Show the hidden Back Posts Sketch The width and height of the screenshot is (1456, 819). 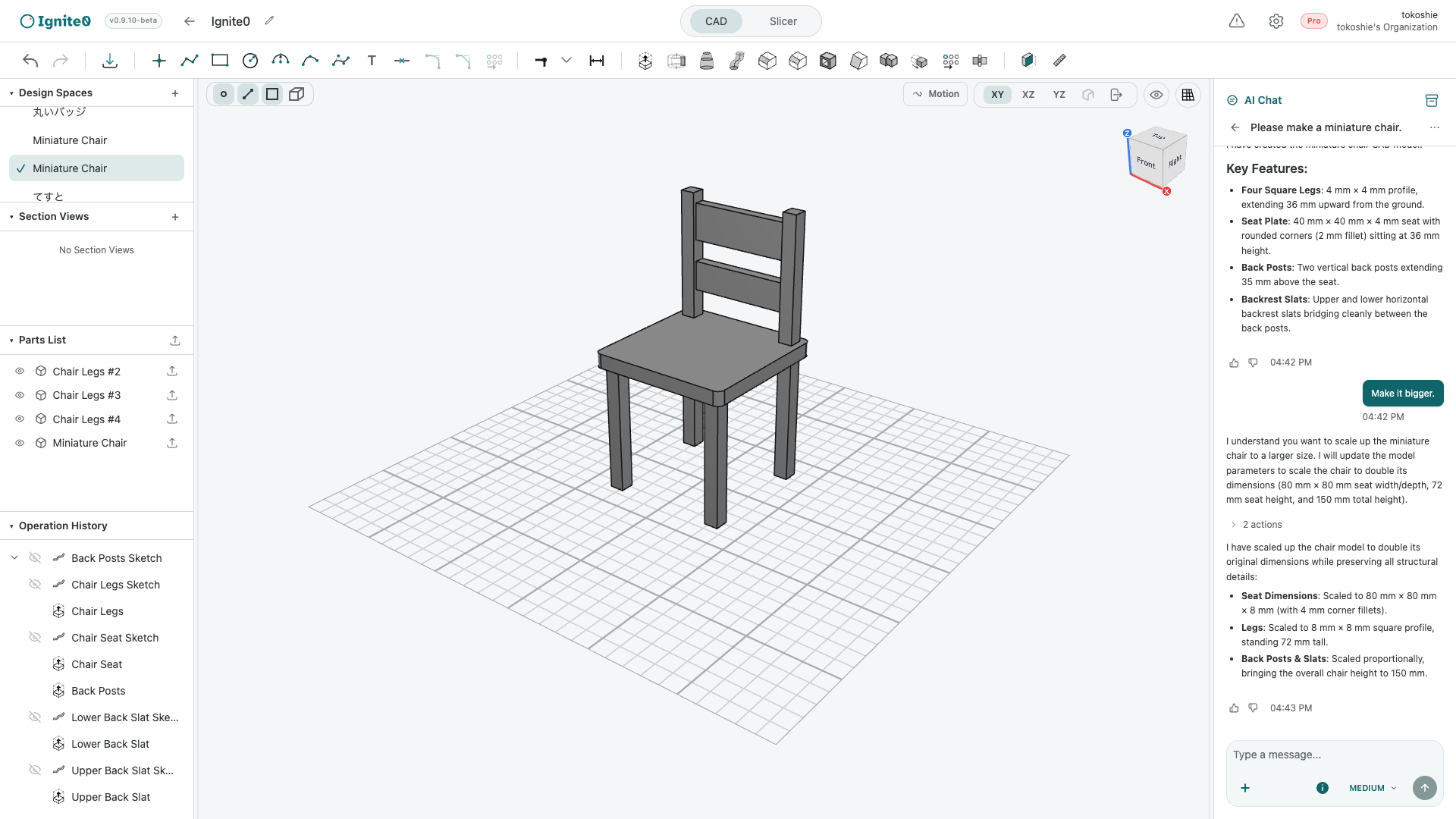pos(35,558)
